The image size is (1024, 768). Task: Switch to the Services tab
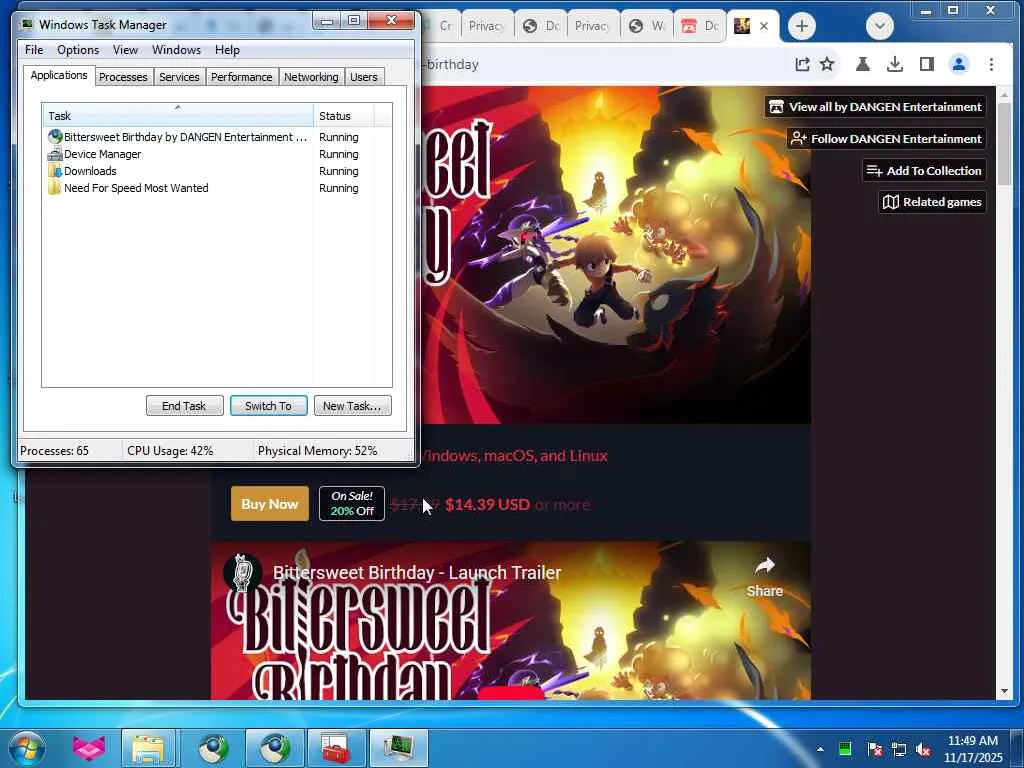(x=179, y=77)
